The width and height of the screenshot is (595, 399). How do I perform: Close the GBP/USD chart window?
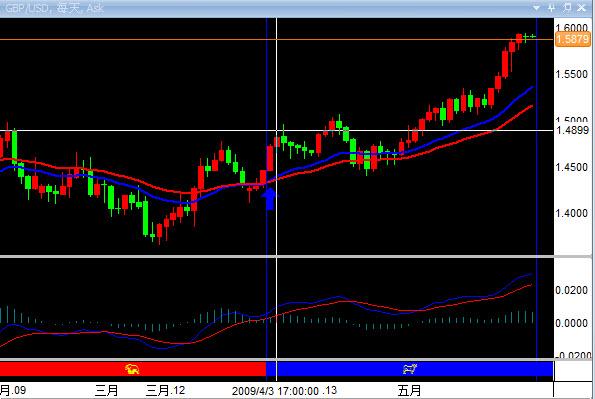[582, 7]
